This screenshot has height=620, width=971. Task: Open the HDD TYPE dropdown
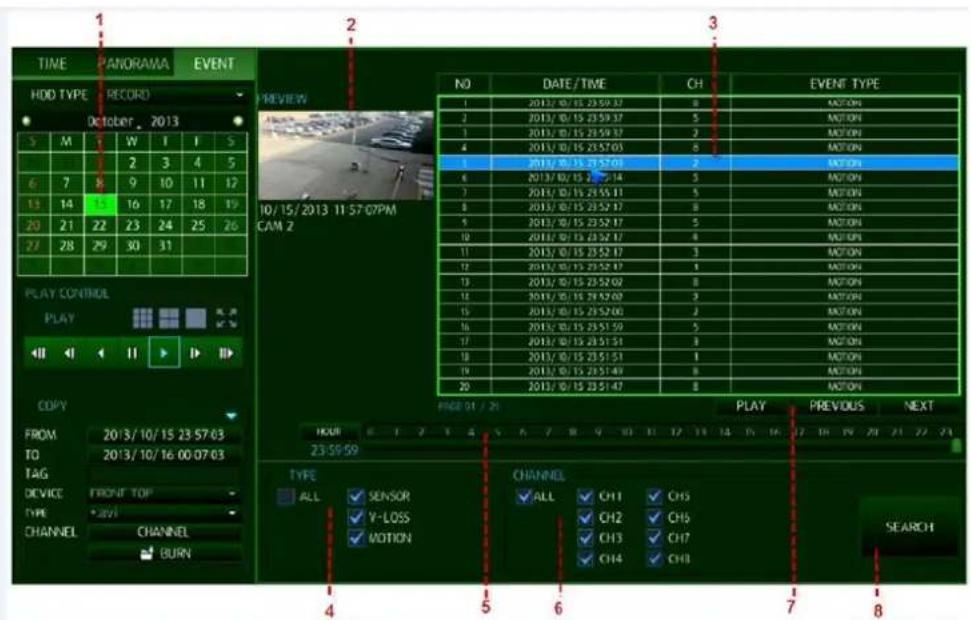tap(173, 95)
